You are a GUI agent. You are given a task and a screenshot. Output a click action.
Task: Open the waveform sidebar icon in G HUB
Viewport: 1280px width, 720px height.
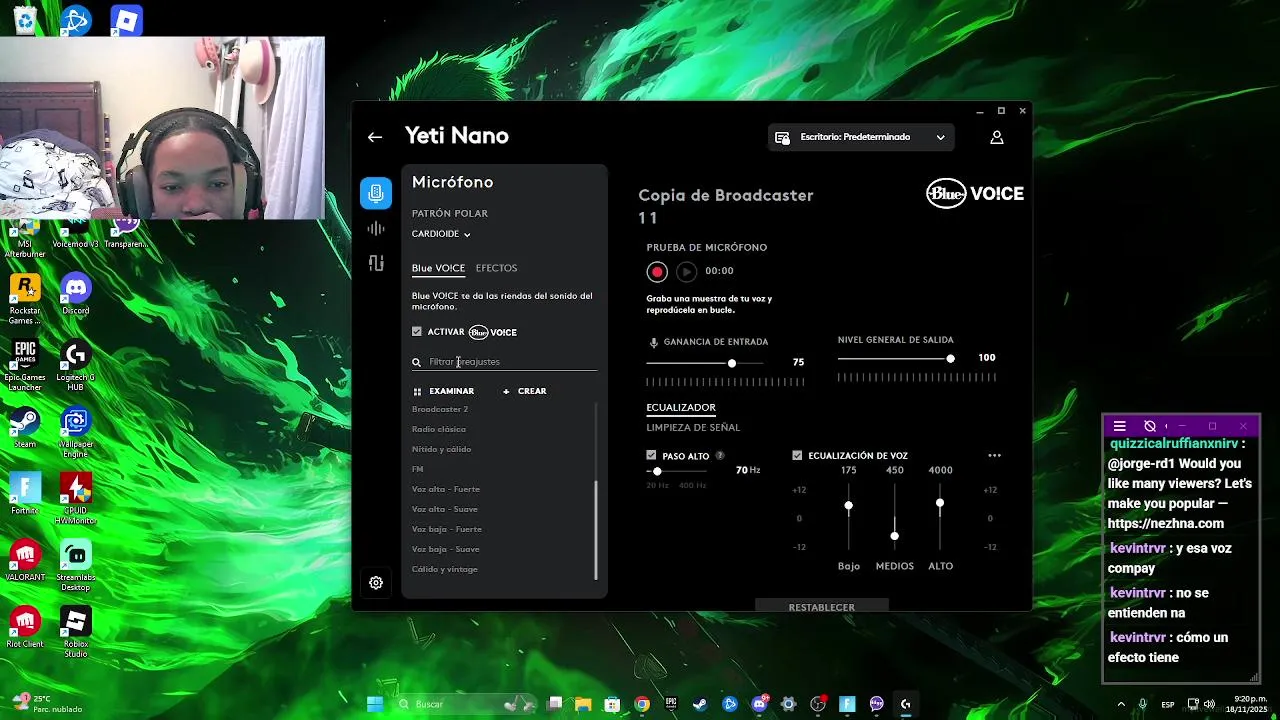click(x=376, y=229)
